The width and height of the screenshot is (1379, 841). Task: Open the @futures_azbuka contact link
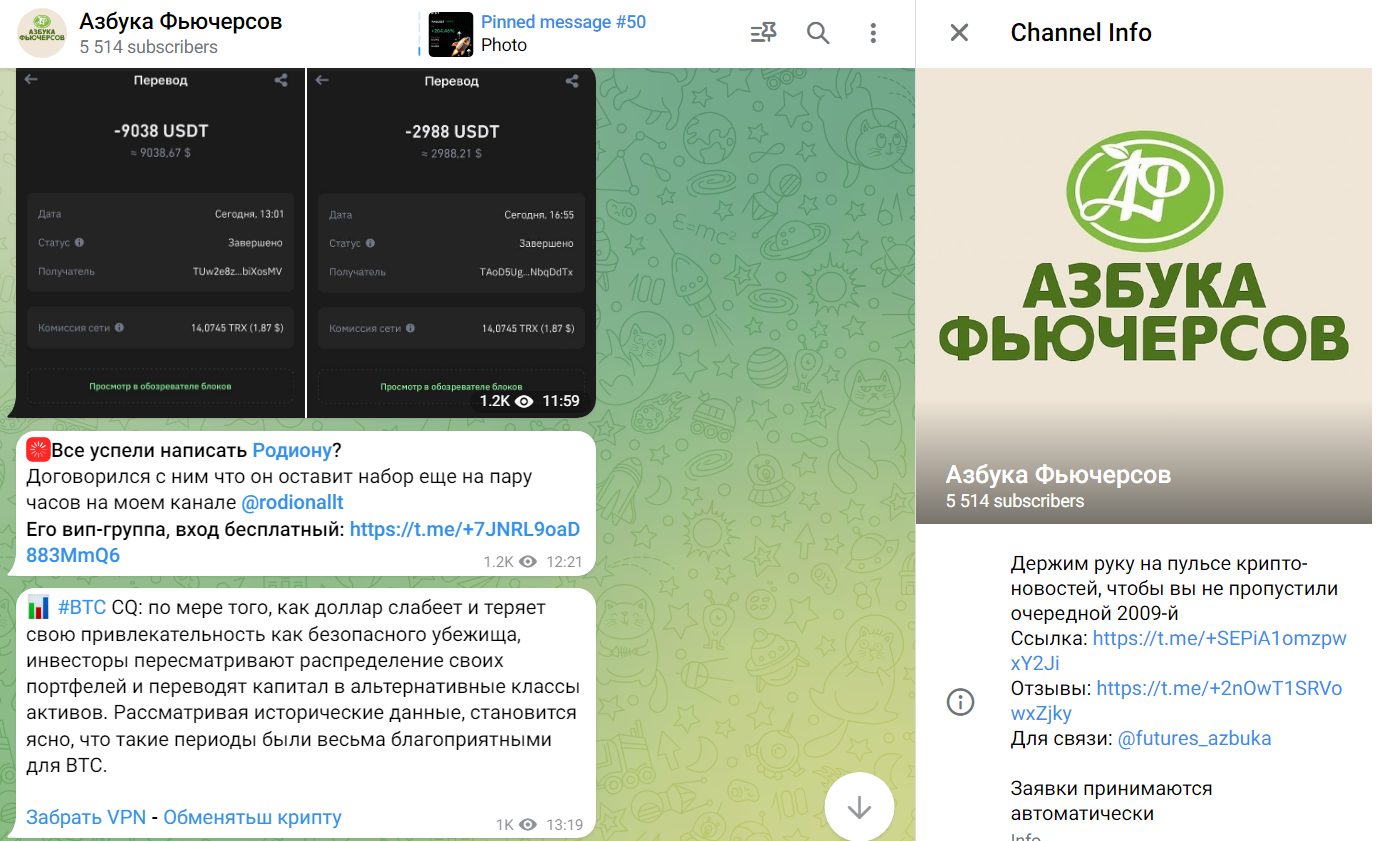tap(1194, 739)
